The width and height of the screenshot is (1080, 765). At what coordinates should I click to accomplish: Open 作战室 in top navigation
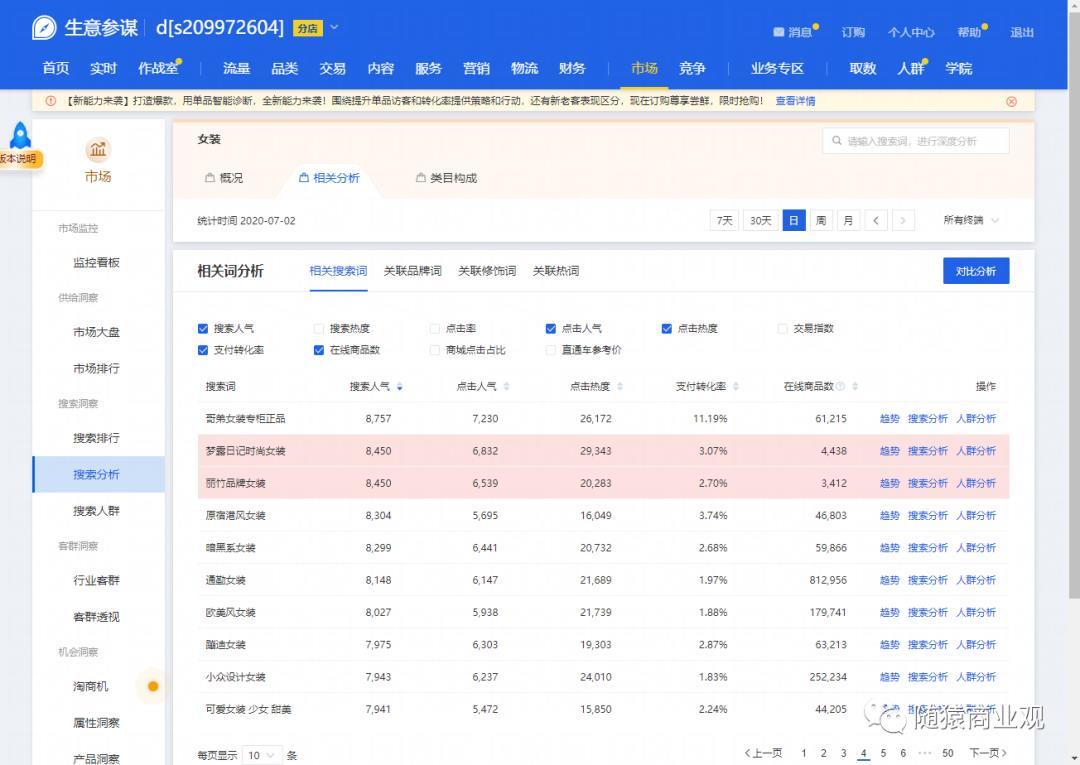pos(158,68)
